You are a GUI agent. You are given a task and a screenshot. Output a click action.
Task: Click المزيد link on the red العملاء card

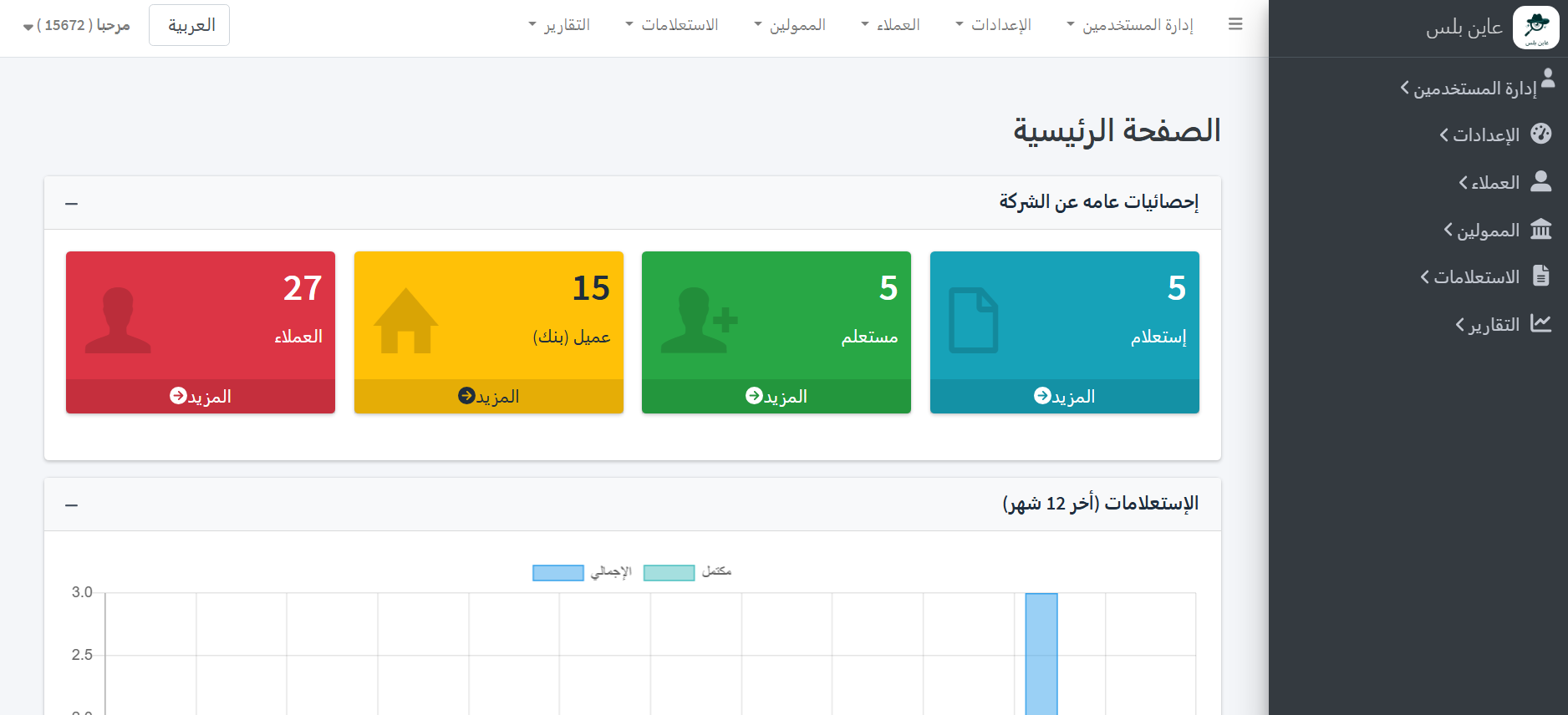201,396
